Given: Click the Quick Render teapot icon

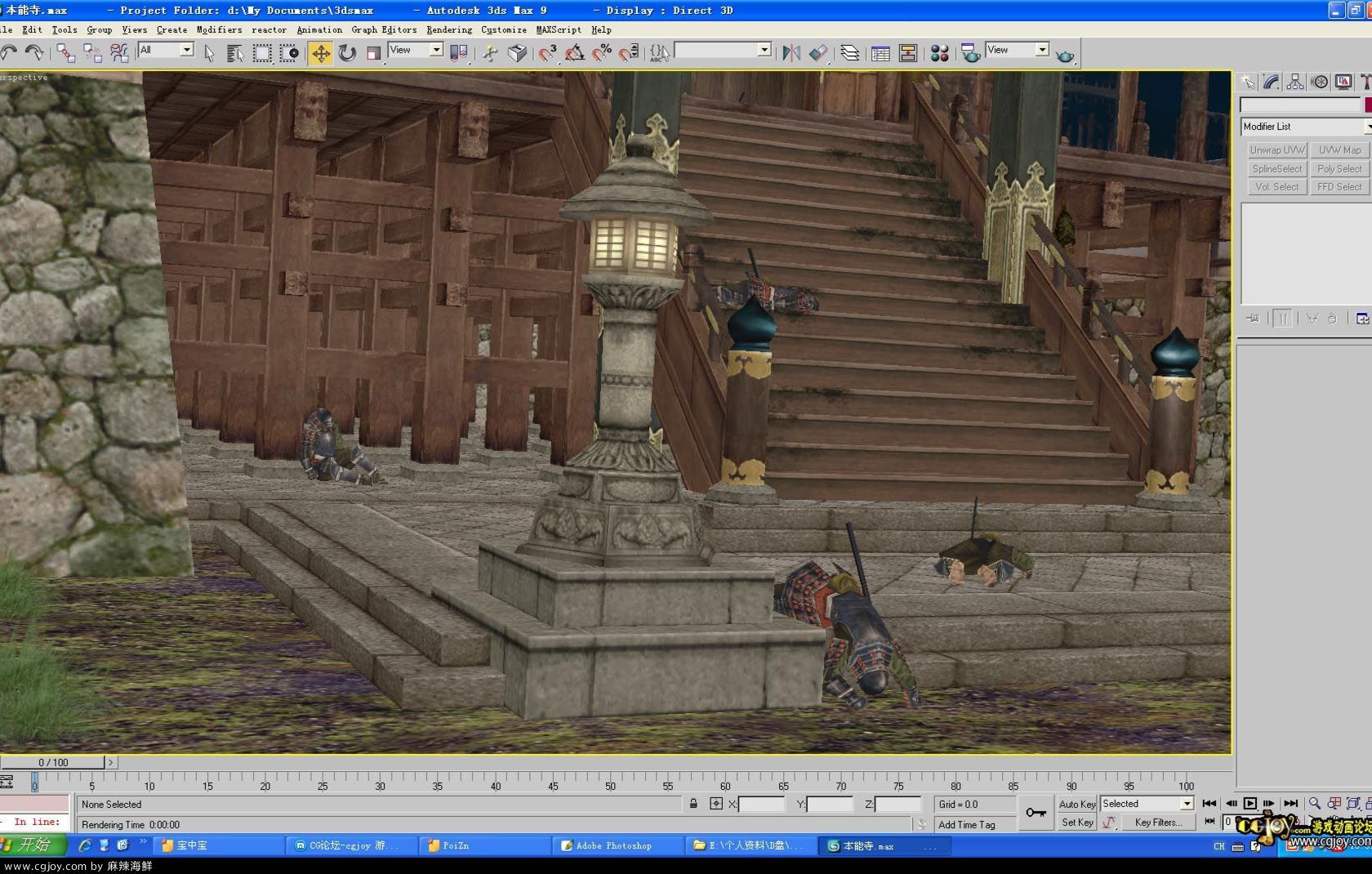Looking at the screenshot, I should point(1065,55).
